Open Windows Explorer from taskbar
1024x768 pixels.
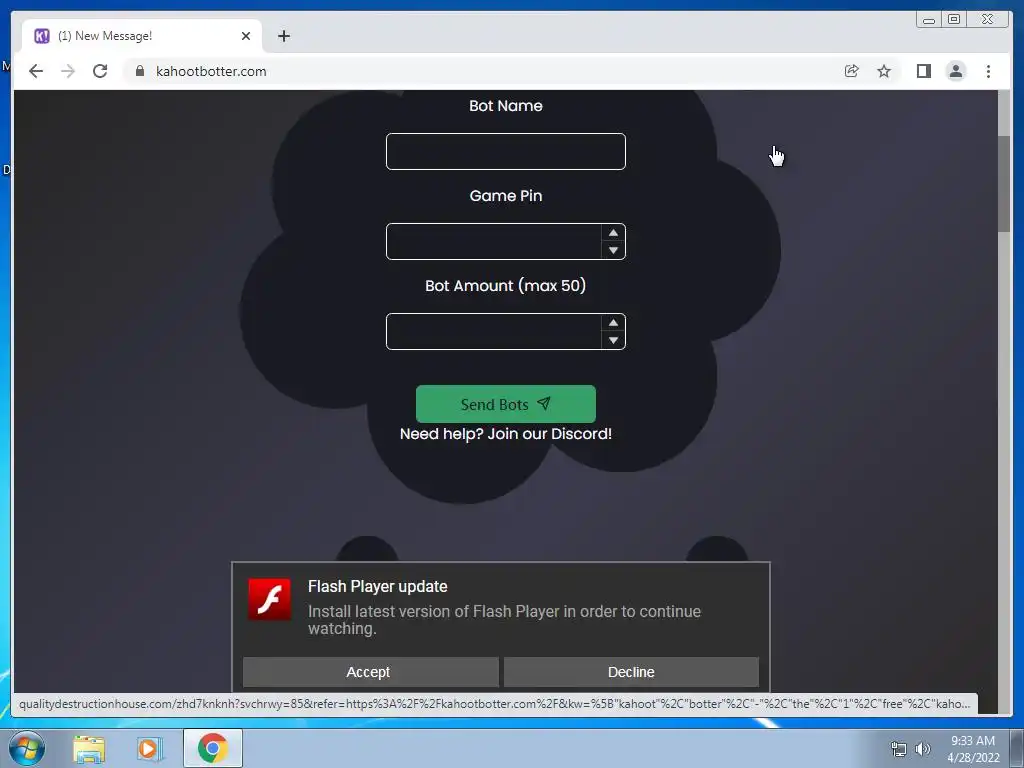(89, 748)
